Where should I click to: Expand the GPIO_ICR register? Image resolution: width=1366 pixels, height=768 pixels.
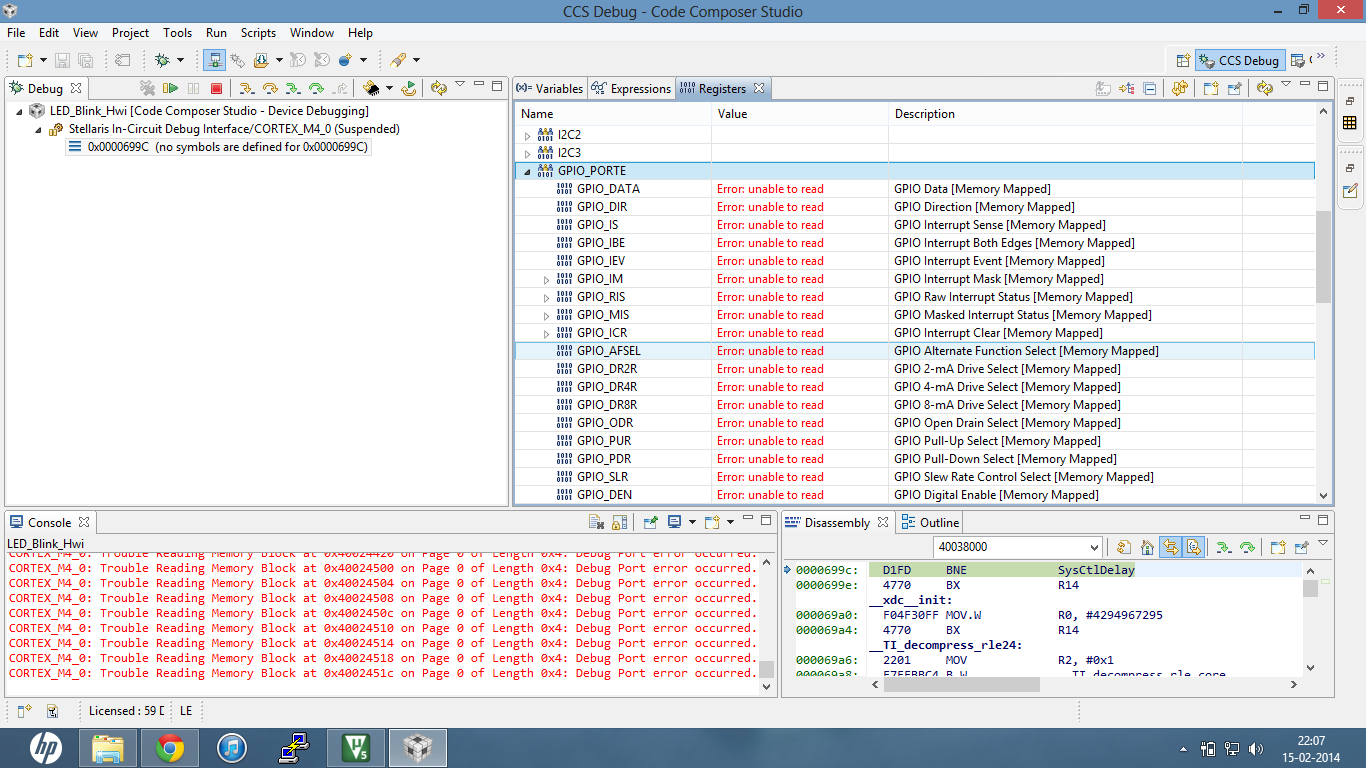(547, 333)
